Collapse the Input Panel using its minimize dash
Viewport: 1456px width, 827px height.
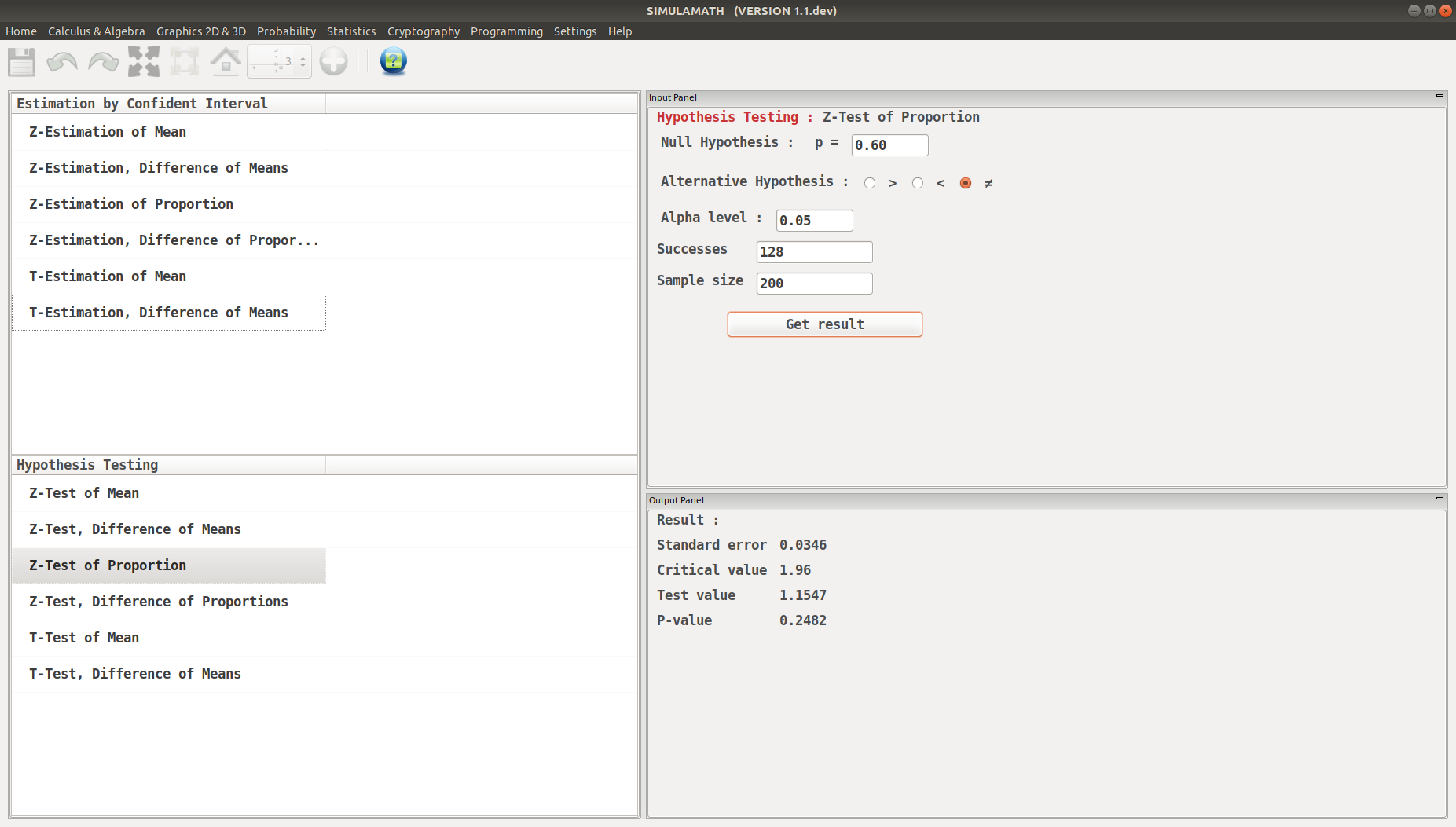coord(1439,96)
